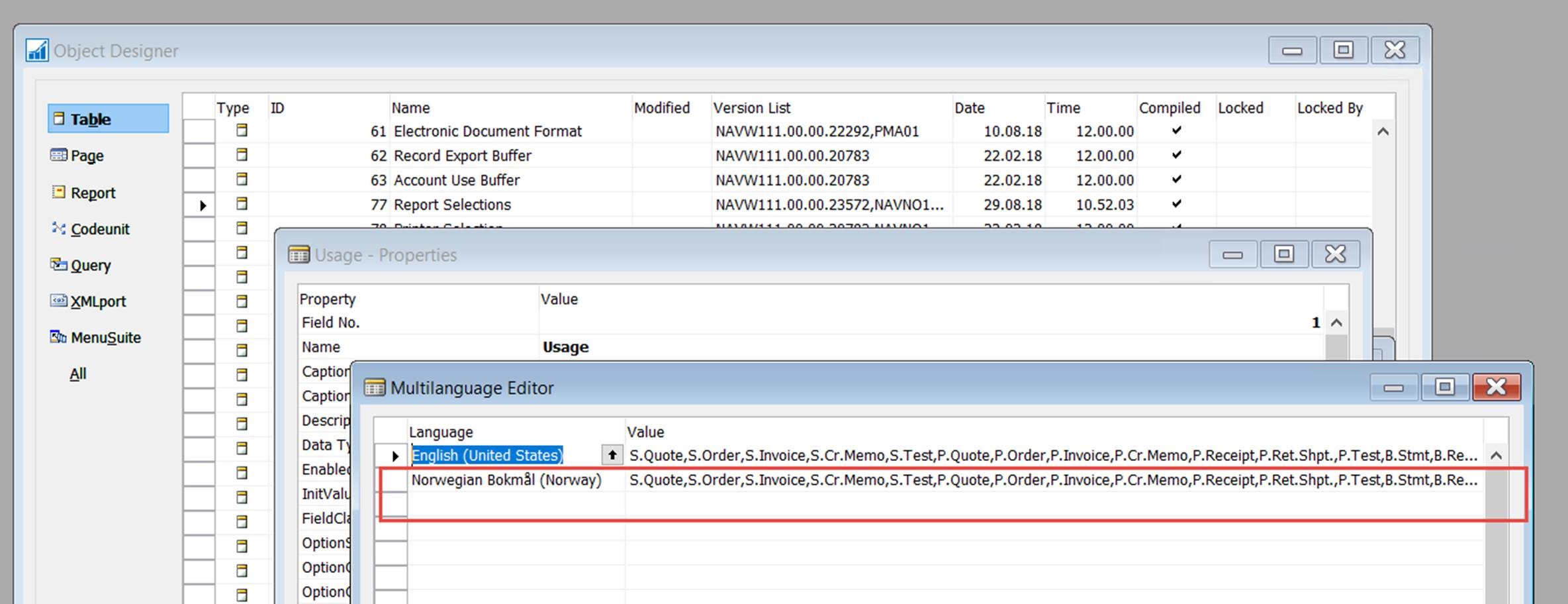Viewport: 1568px width, 604px height.
Task: Select the MenuSuite object type icon
Action: click(x=60, y=337)
